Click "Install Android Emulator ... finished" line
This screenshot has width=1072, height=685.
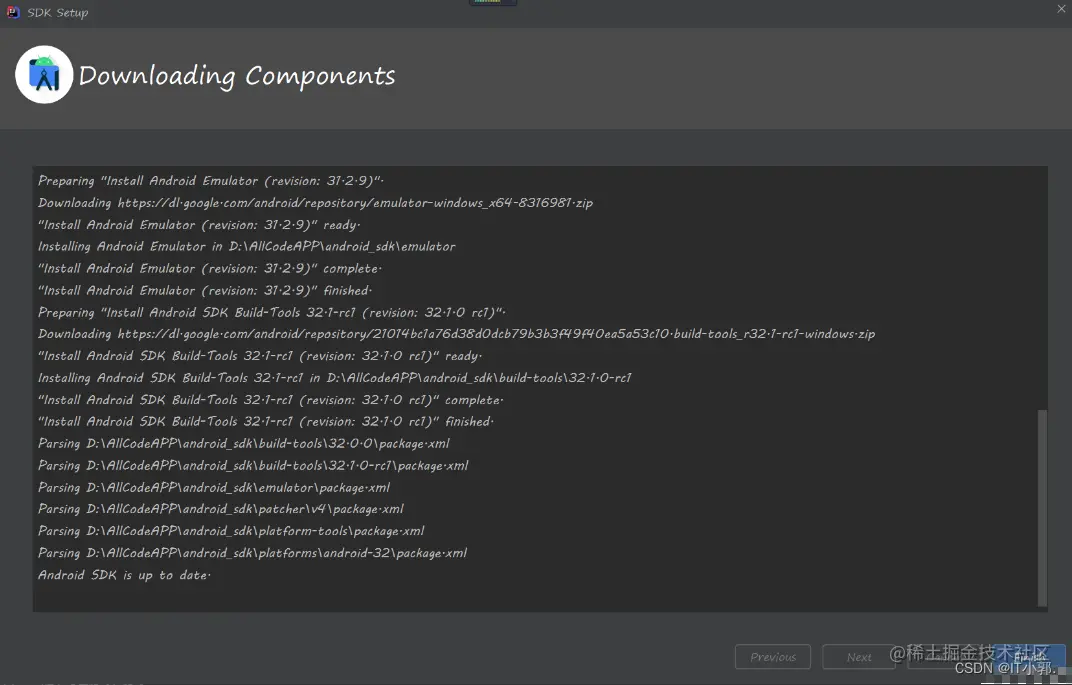(205, 291)
